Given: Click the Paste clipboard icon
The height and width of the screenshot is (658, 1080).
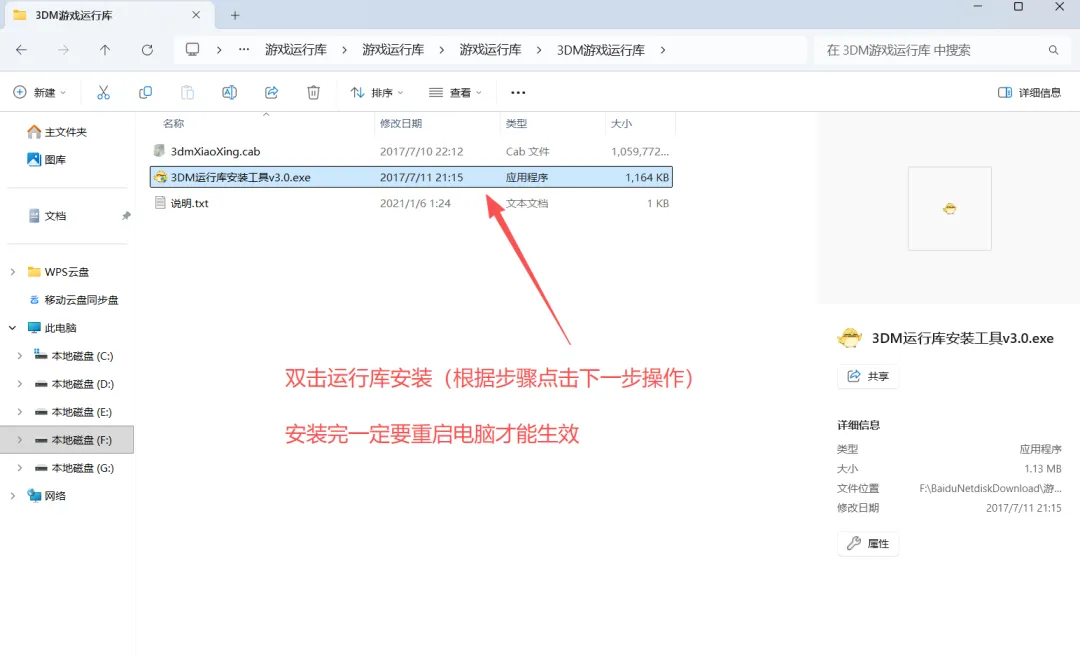Looking at the screenshot, I should click(187, 92).
